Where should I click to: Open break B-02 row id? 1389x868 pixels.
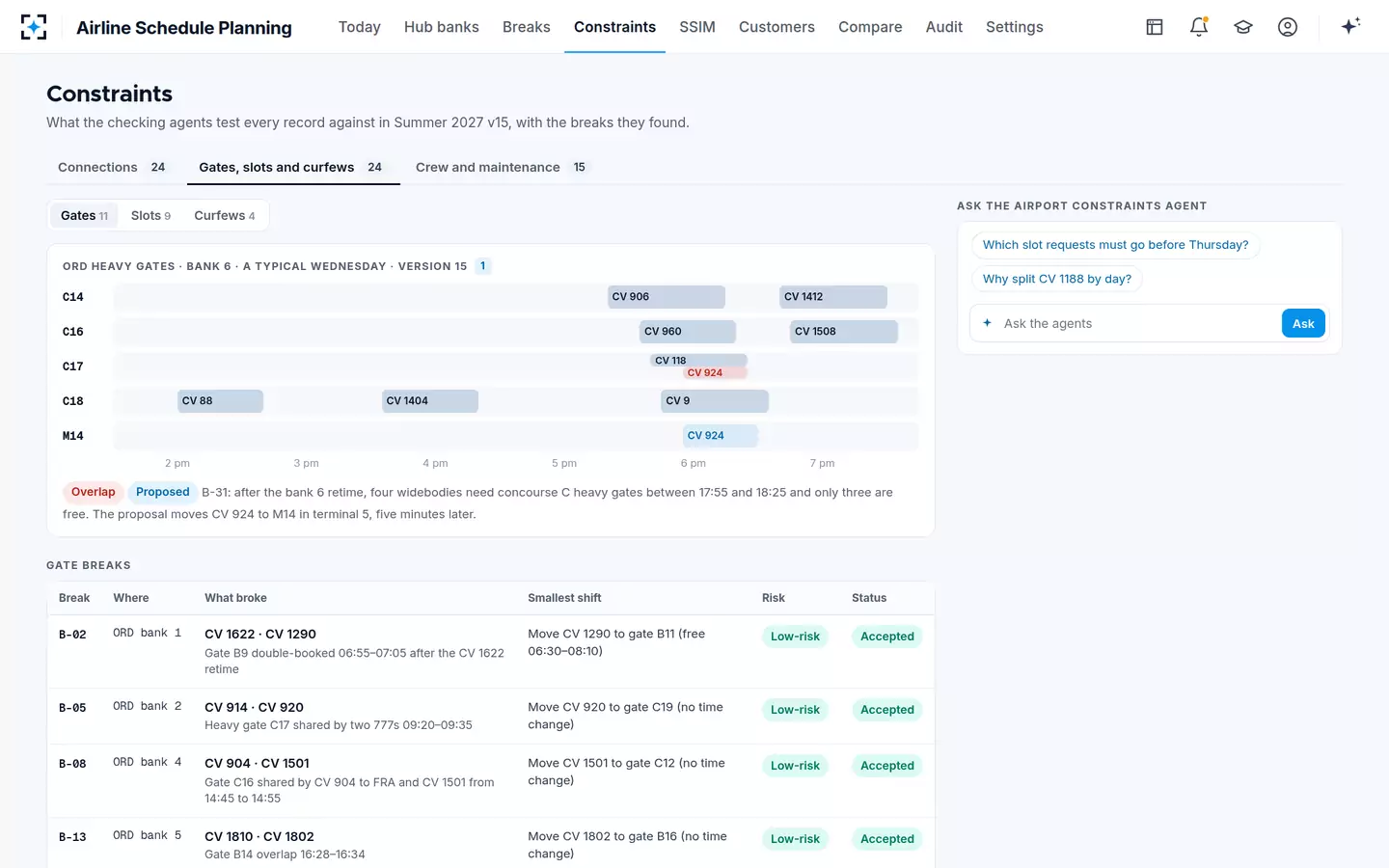(72, 635)
